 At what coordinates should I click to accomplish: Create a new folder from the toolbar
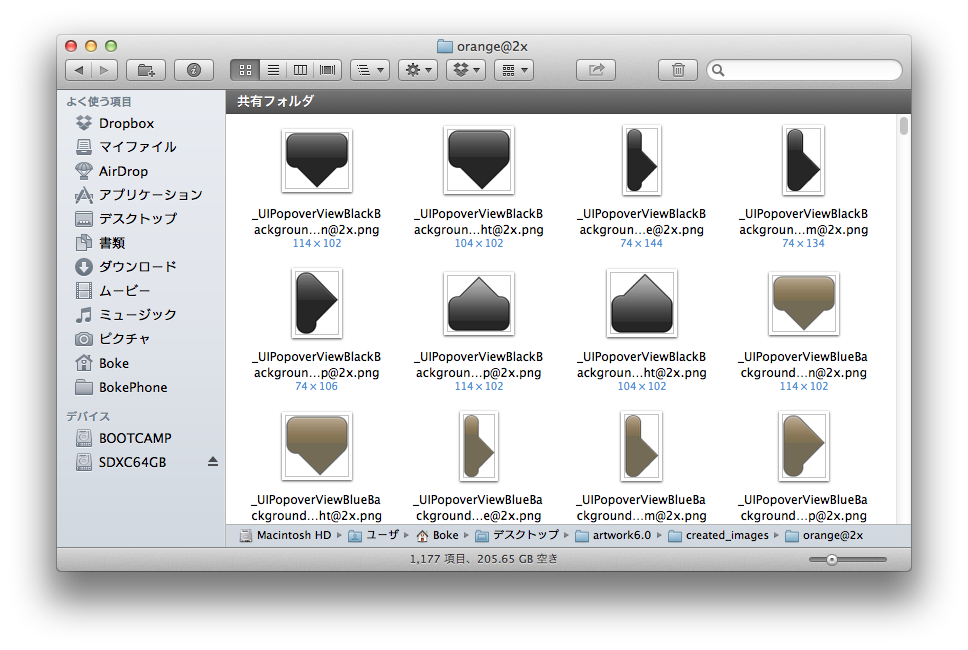tap(146, 70)
